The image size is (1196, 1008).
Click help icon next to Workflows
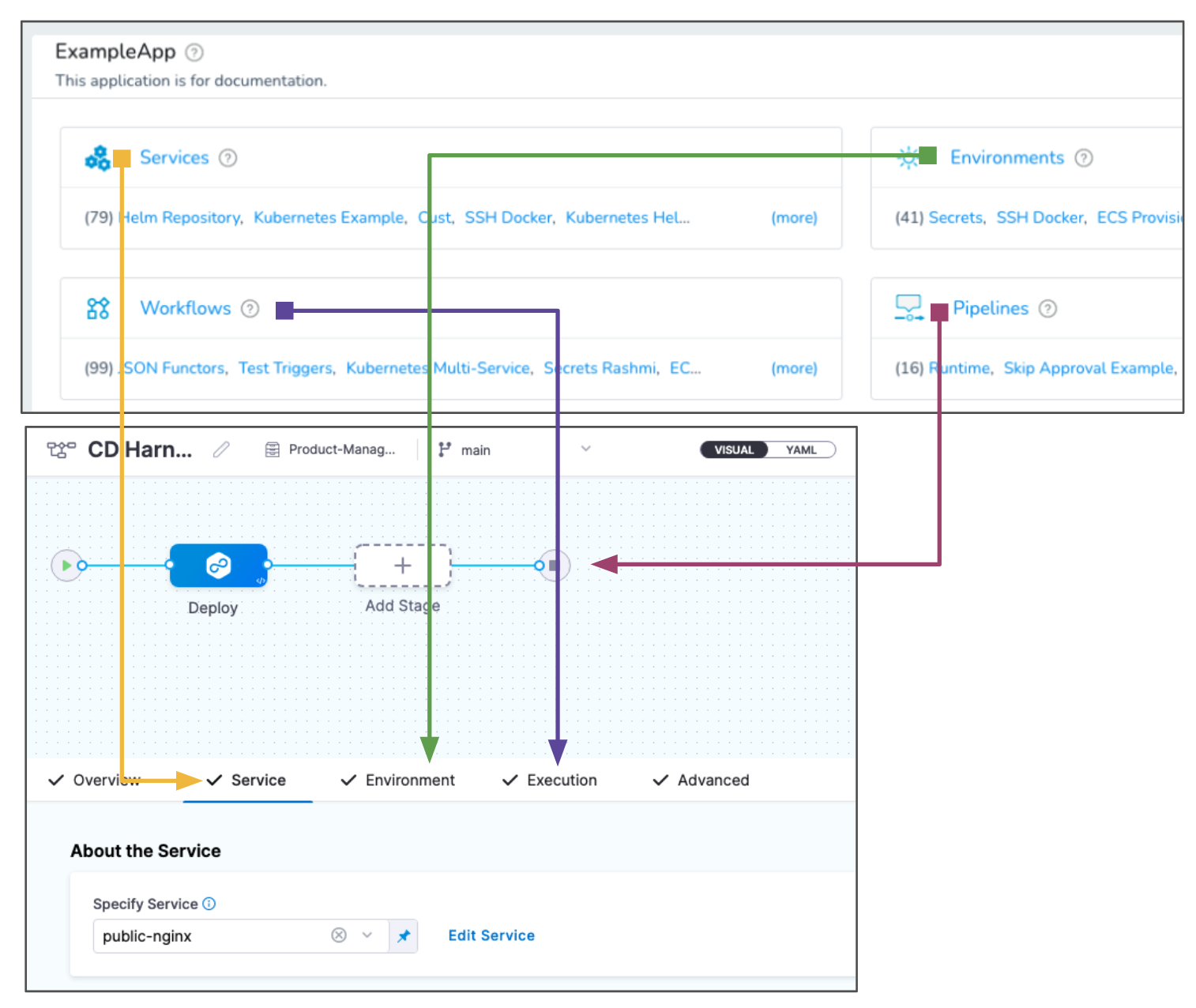[250, 308]
